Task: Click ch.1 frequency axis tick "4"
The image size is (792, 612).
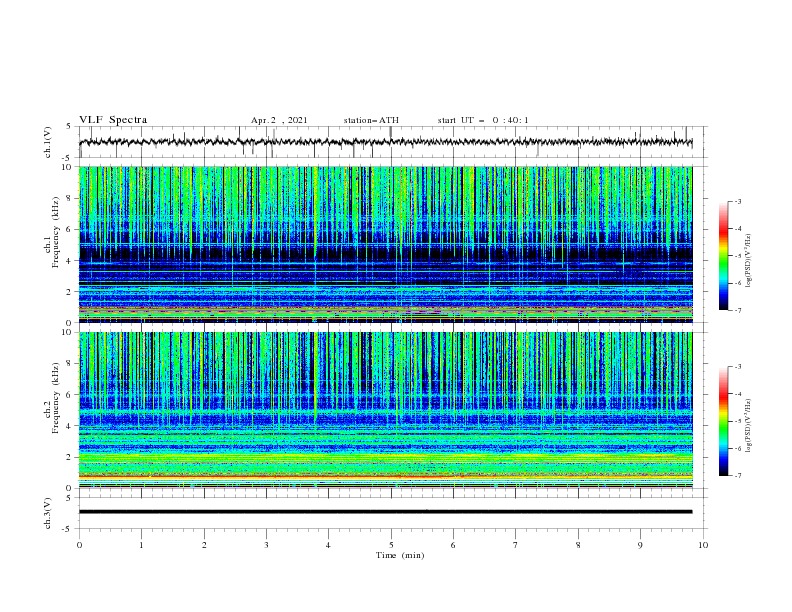Action: click(71, 261)
